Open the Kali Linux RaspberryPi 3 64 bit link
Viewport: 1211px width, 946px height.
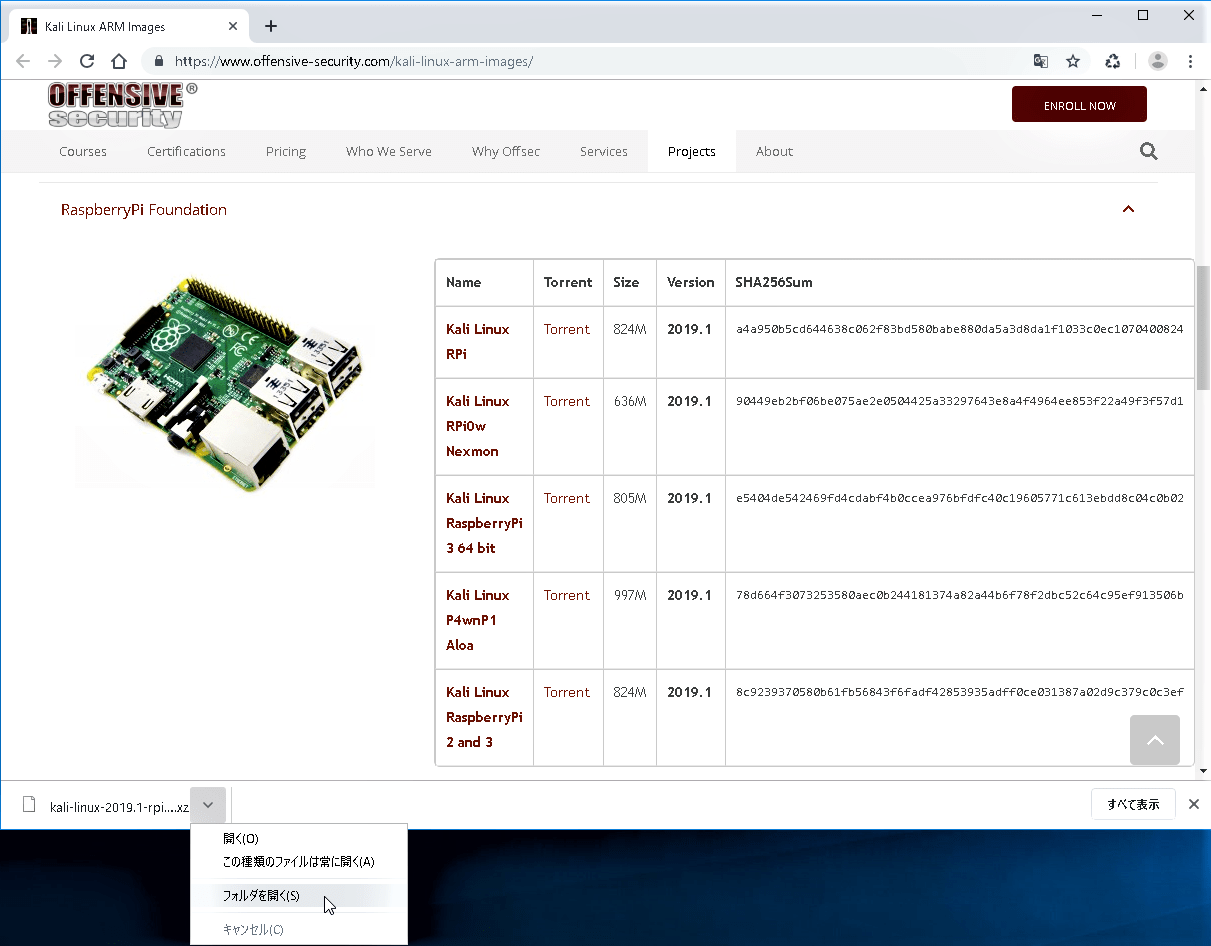pos(484,523)
